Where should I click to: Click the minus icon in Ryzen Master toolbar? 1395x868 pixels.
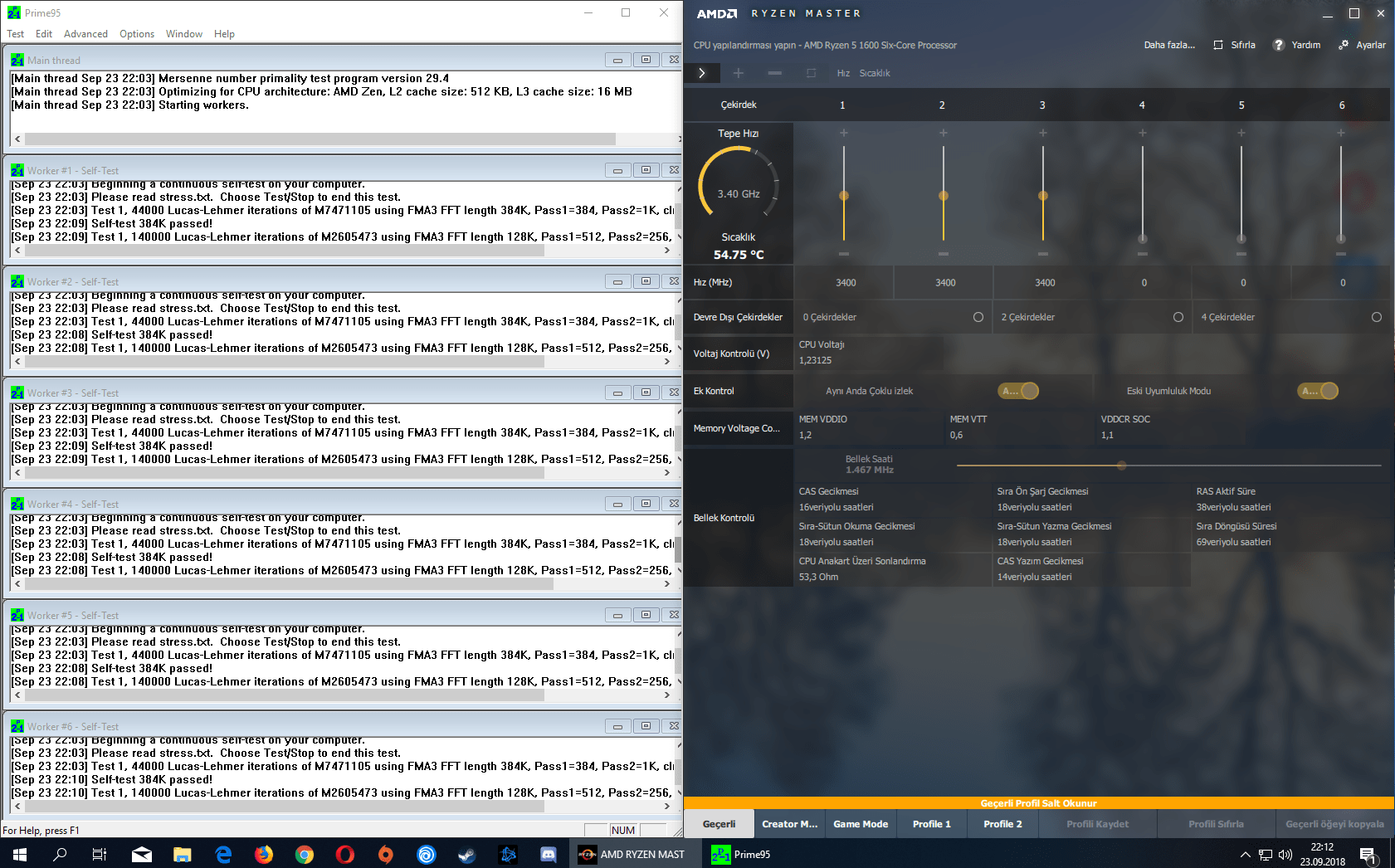coord(775,73)
